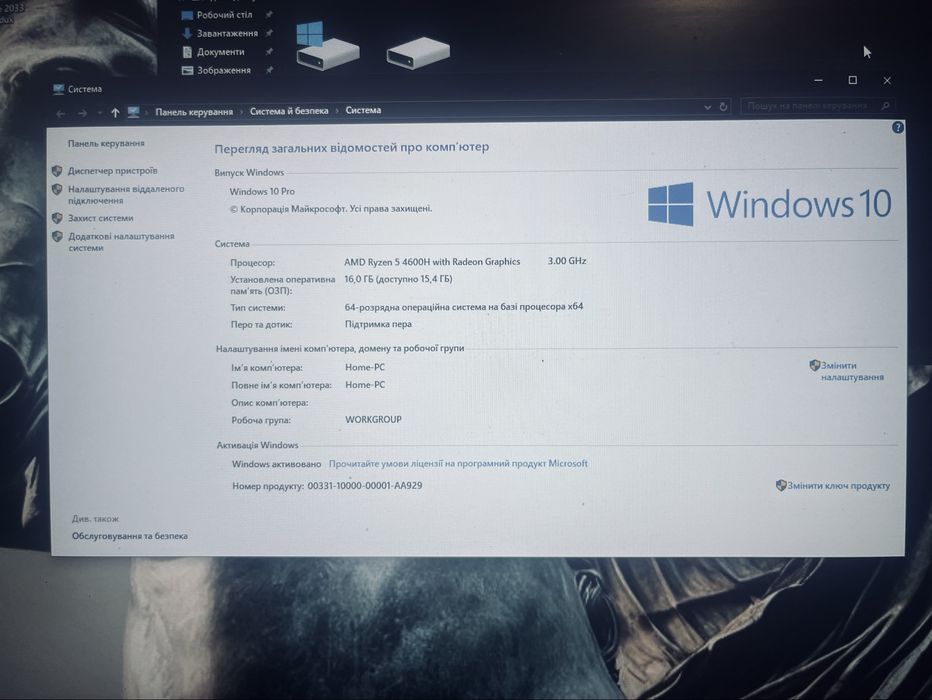Go forward with the right arrow button
The height and width of the screenshot is (700, 932).
tap(83, 113)
